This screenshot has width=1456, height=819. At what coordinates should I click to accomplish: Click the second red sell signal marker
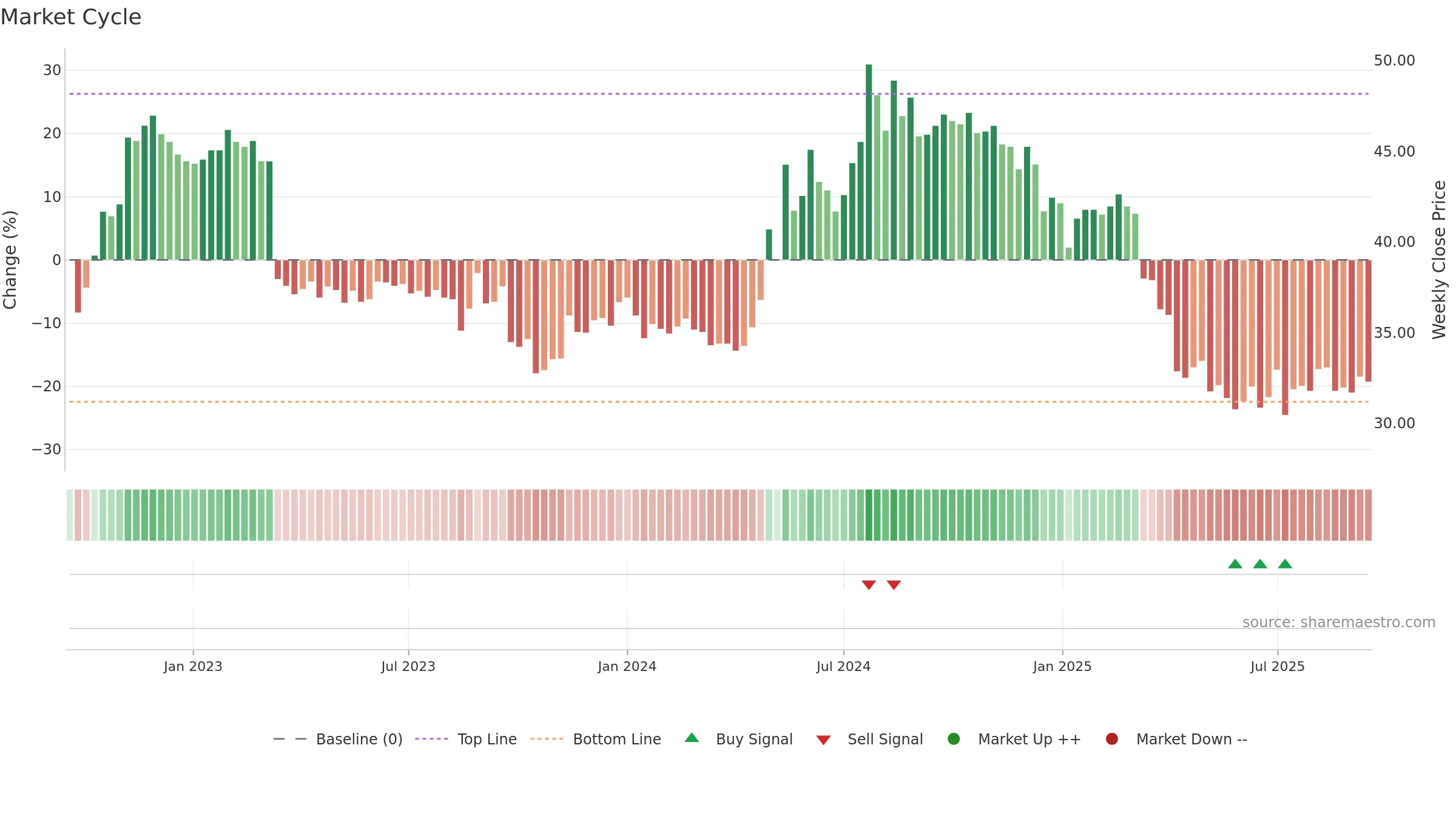pyautogui.click(x=894, y=585)
